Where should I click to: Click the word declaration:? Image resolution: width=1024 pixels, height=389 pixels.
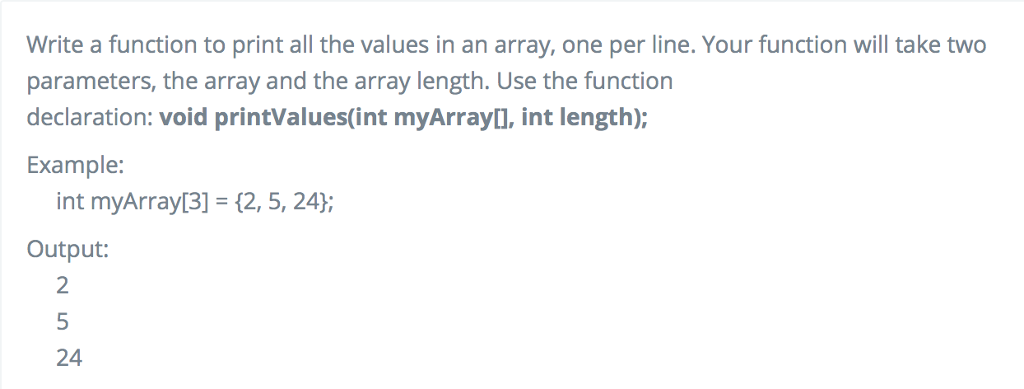tap(90, 117)
